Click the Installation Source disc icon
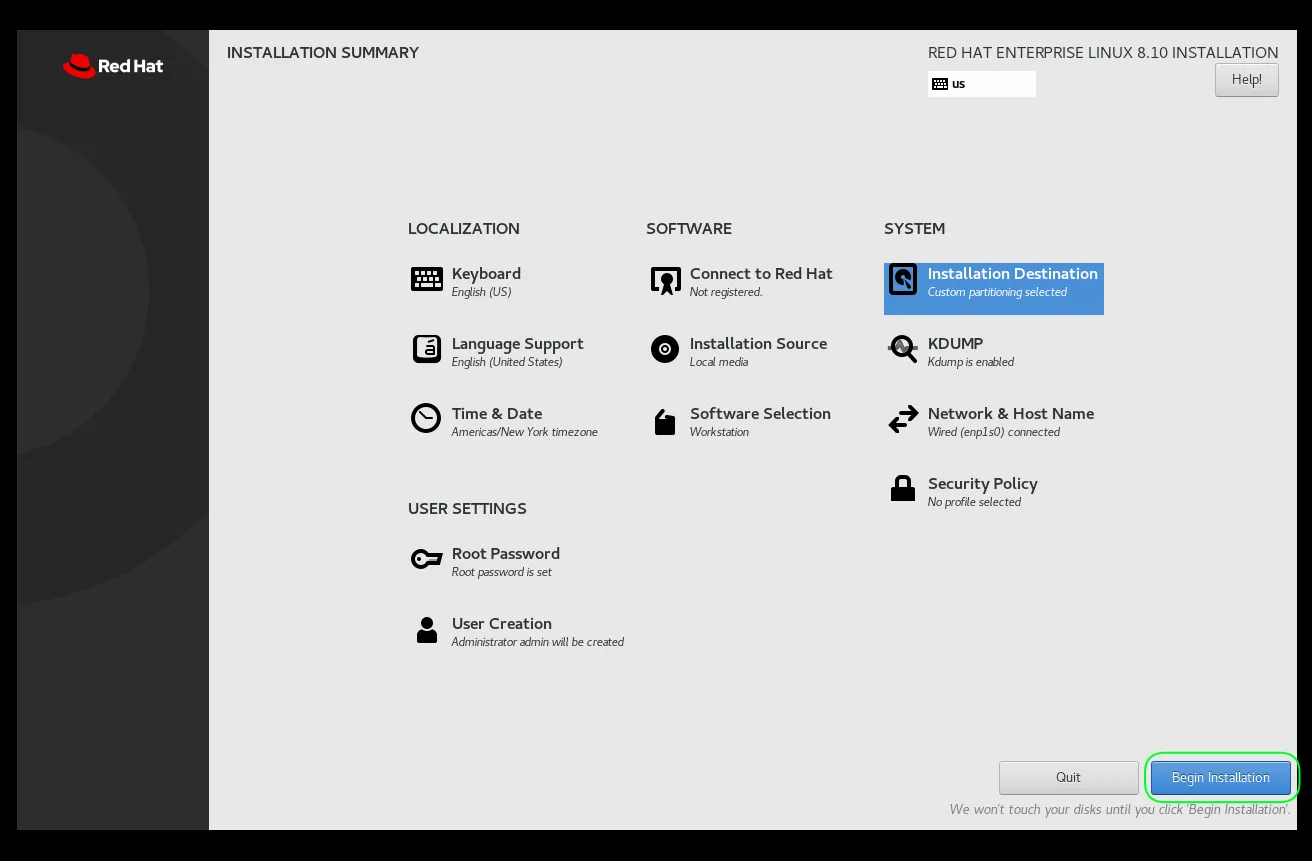The width and height of the screenshot is (1314, 861). (665, 349)
